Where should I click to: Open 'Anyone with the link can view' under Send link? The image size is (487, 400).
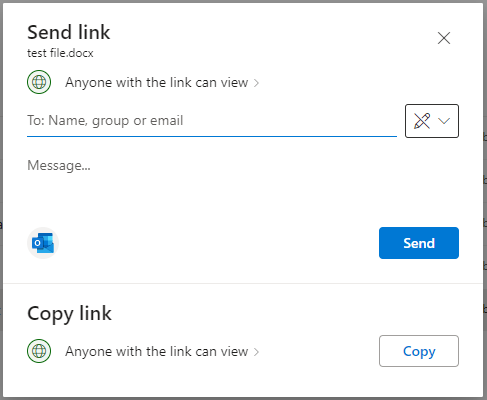(157, 82)
